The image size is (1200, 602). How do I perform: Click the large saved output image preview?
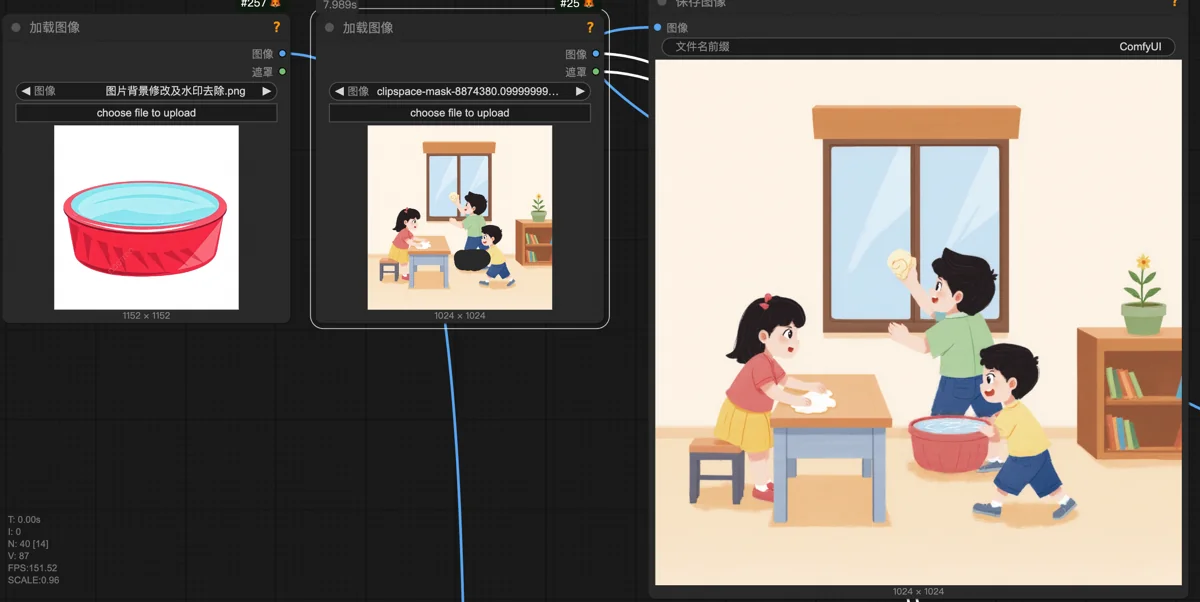918,322
